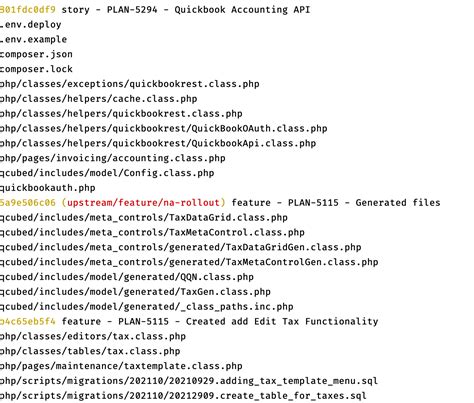The width and height of the screenshot is (474, 403).
Task: Select QuickbookApi.class.php file path
Action: tap(158, 143)
